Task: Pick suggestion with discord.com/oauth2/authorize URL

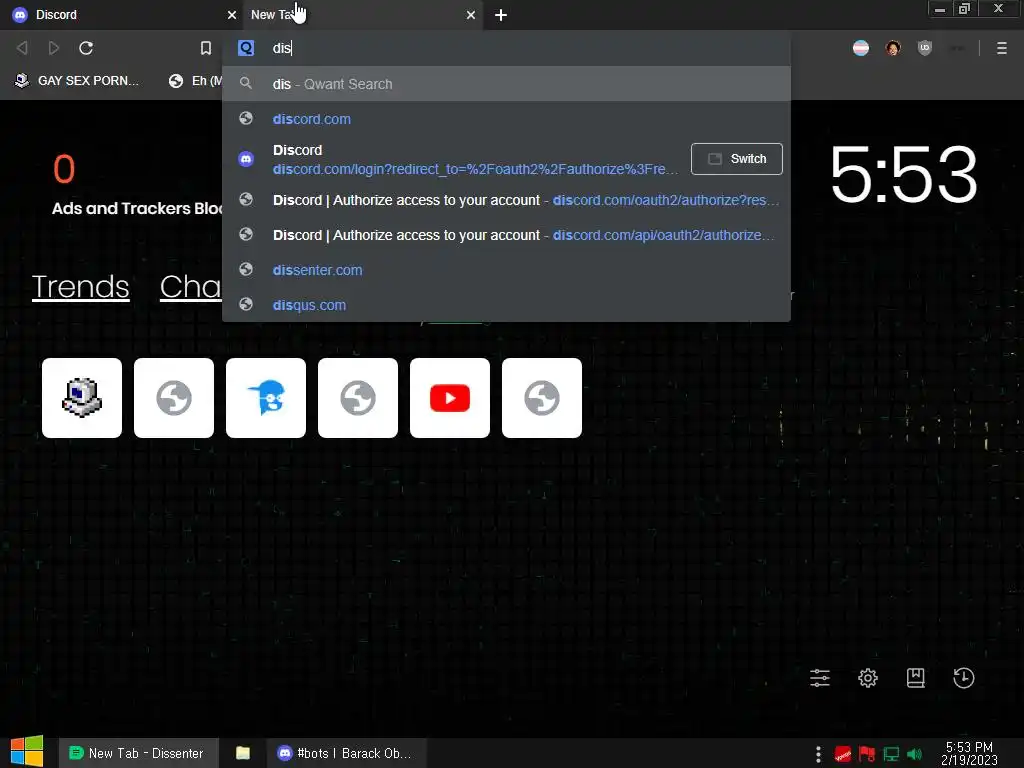Action: (506, 200)
